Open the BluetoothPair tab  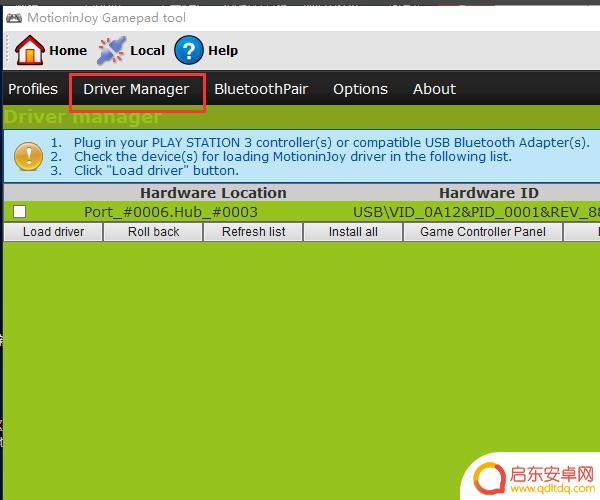click(x=261, y=89)
